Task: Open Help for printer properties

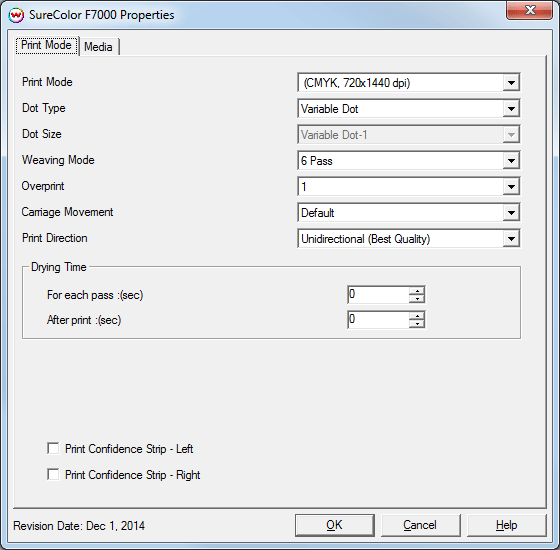Action: pos(506,525)
